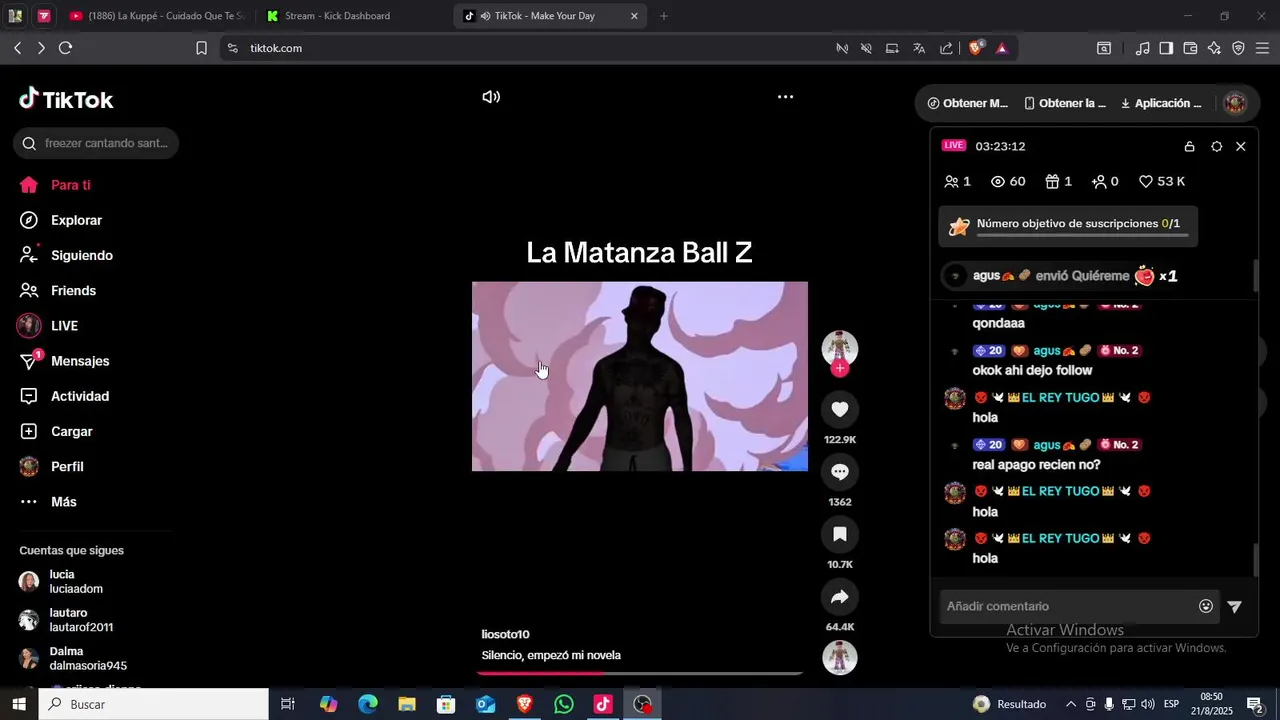Viewport: 1280px width, 720px height.
Task: Like the video with the heart icon
Action: [x=840, y=409]
